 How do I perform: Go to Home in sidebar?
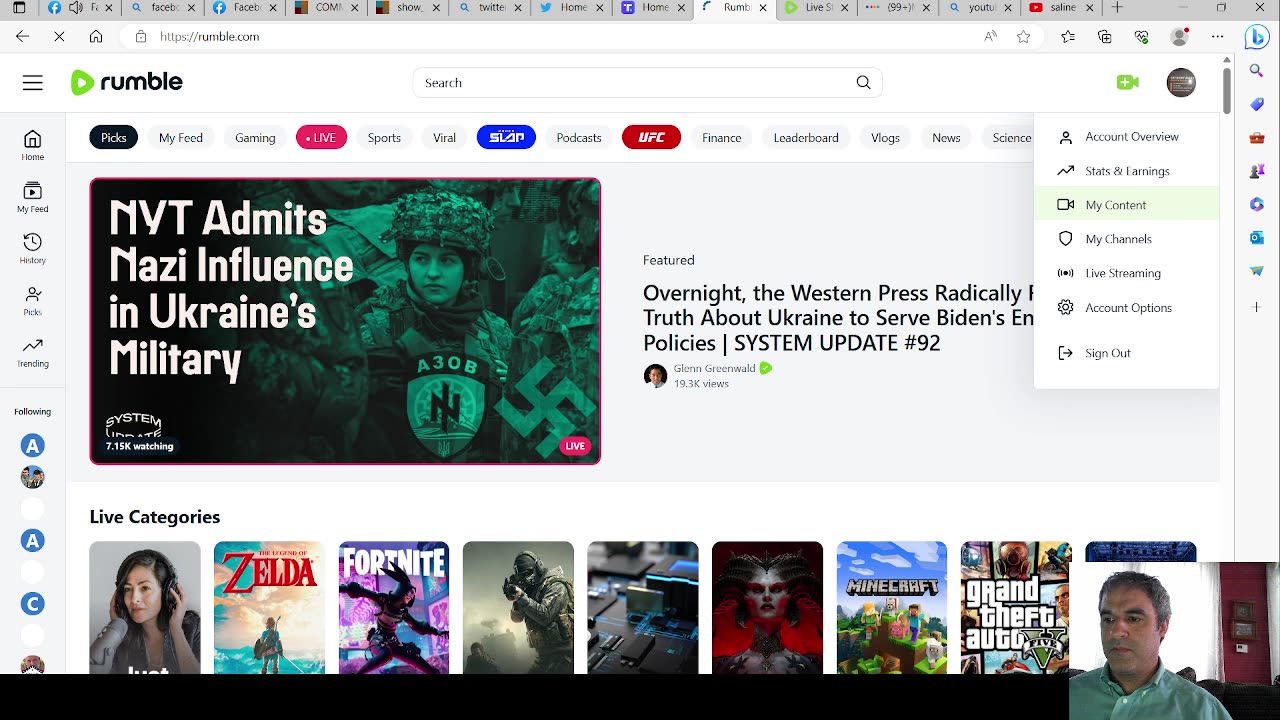point(33,145)
